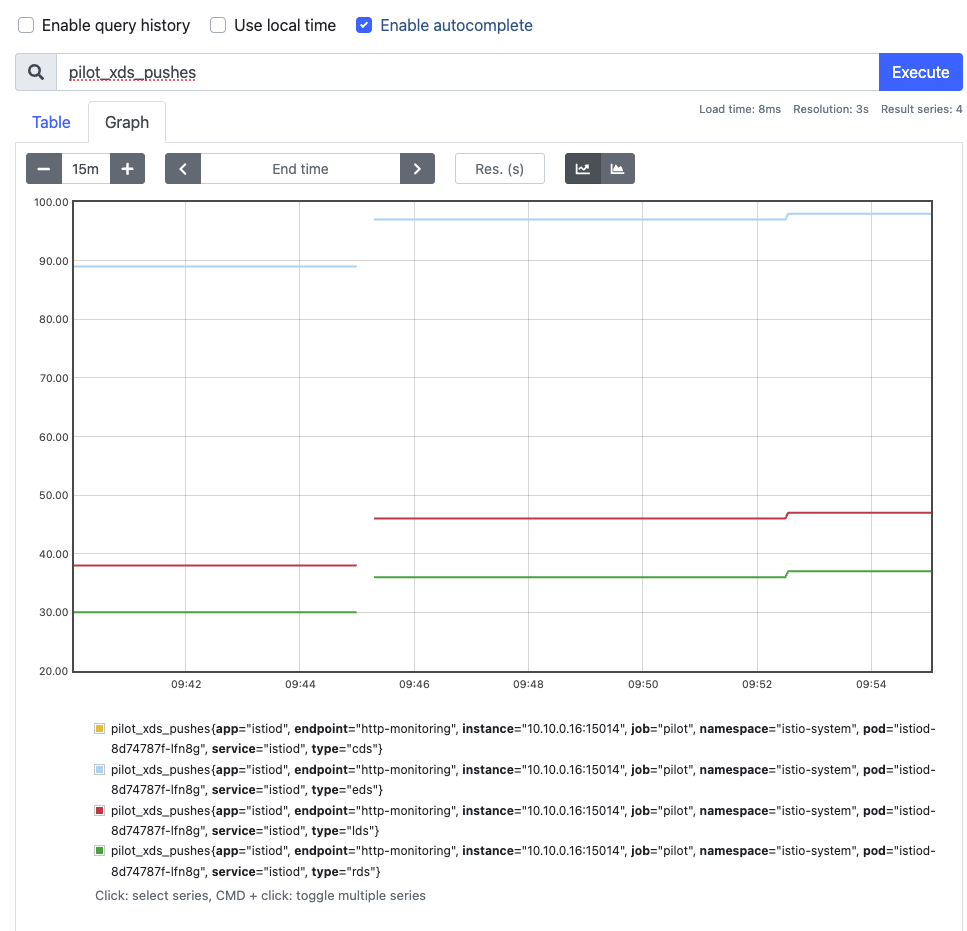
Task: Open the Table tab
Action: (51, 122)
